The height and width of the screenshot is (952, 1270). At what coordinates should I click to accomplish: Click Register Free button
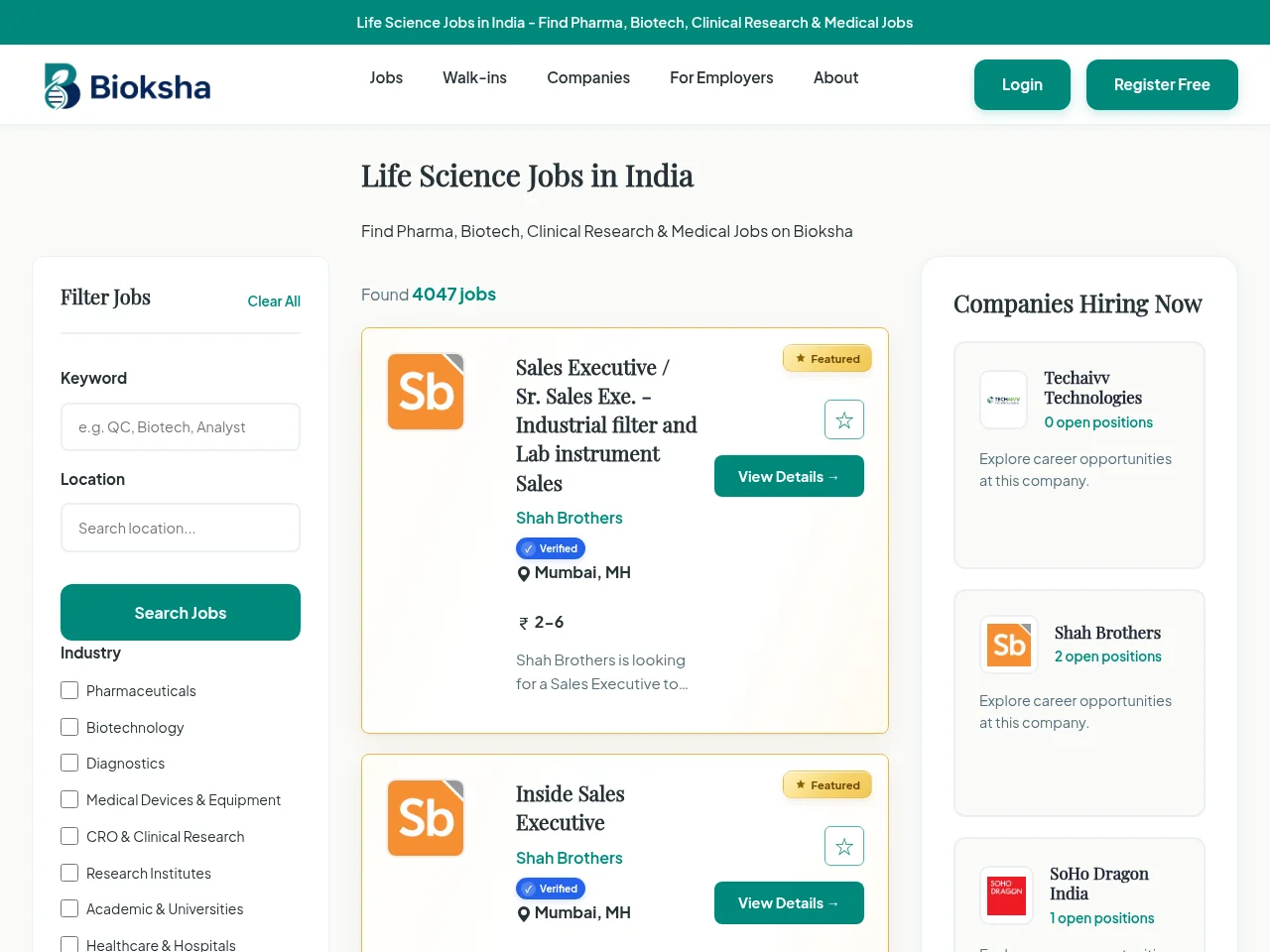[x=1162, y=84]
